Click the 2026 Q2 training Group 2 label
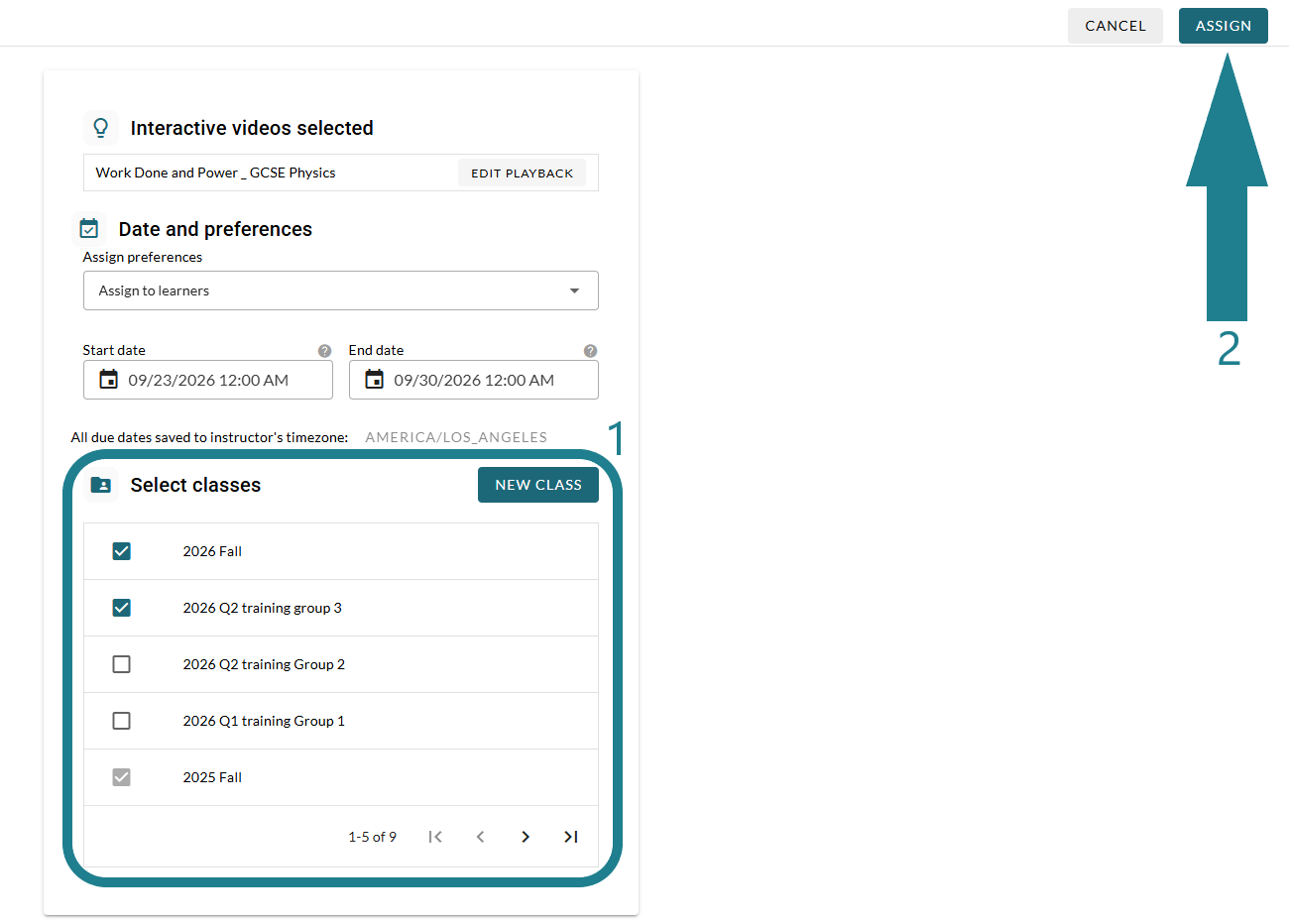This screenshot has width=1289, height=924. pyautogui.click(x=264, y=664)
